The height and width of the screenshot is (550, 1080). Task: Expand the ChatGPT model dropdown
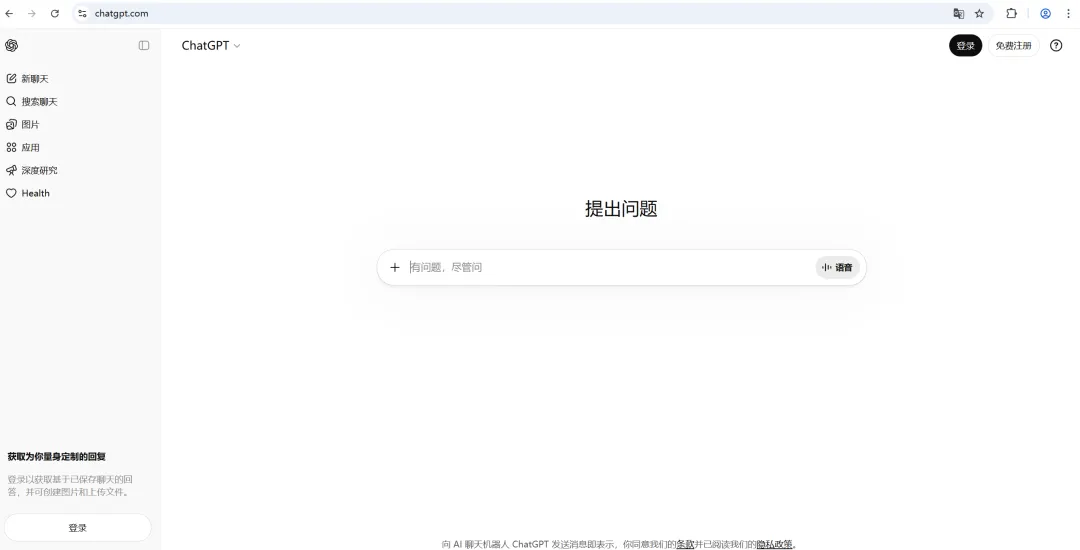pos(211,45)
